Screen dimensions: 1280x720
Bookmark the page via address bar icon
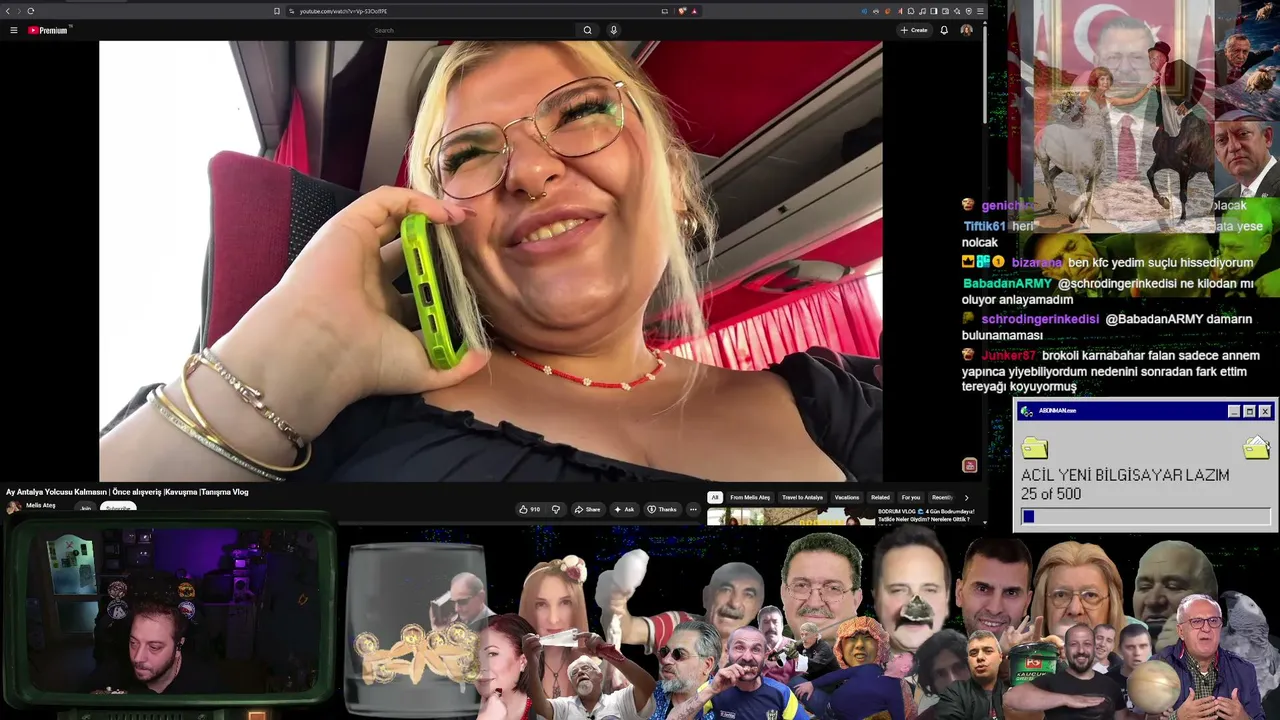point(277,11)
